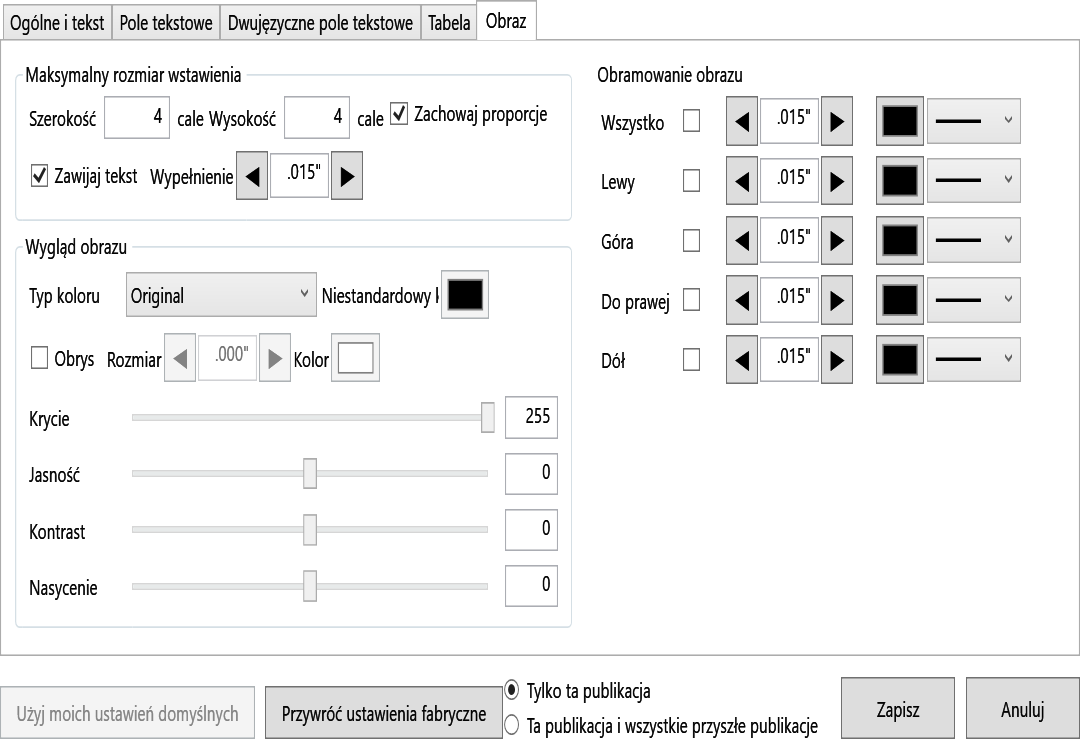
Task: Click the Wypełnienie .015" value field
Action: tap(300, 175)
